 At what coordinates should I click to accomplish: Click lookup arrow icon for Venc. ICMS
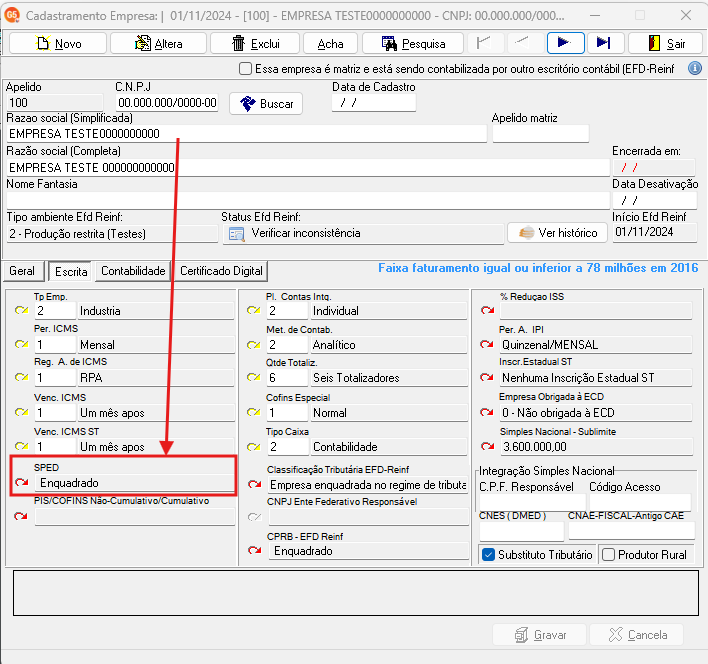(21, 412)
